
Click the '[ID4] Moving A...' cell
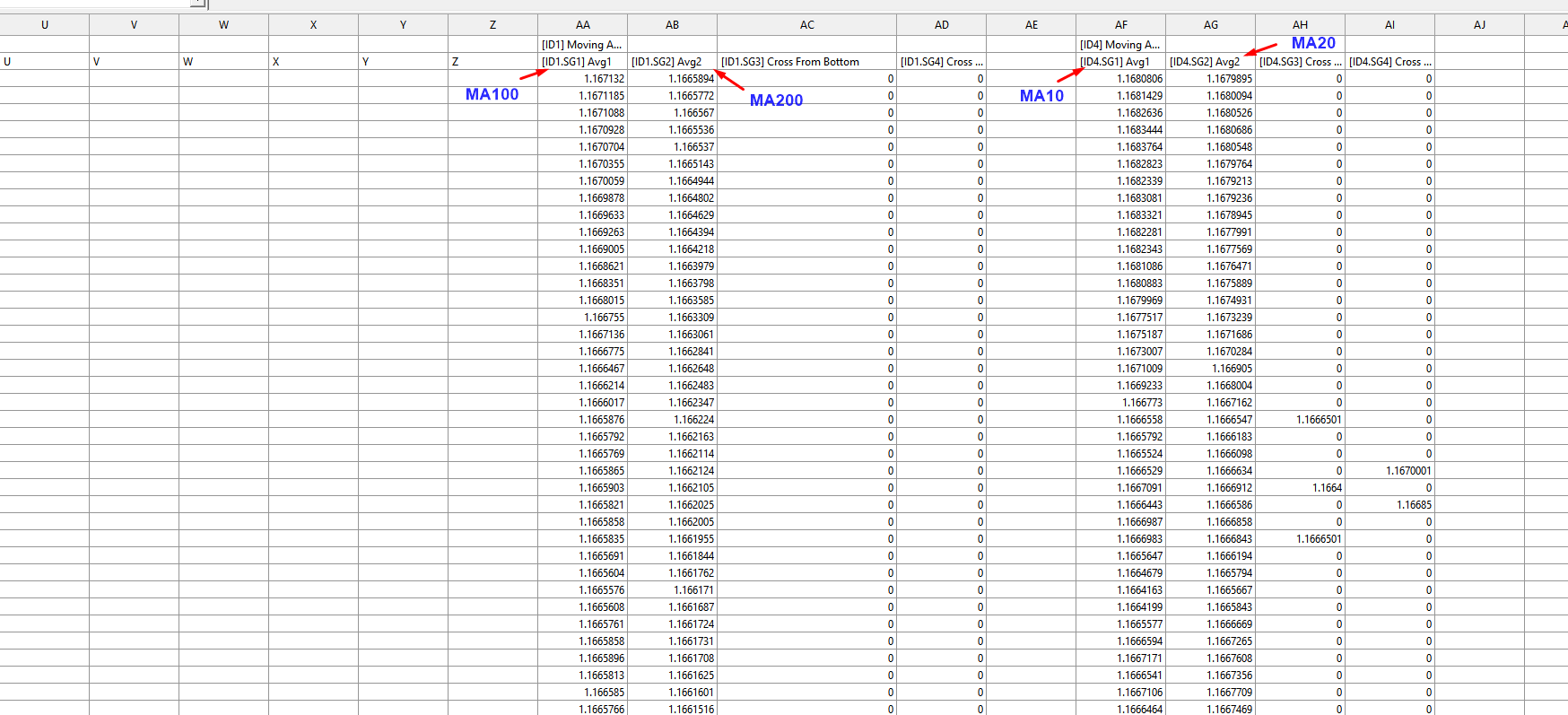(x=1121, y=45)
